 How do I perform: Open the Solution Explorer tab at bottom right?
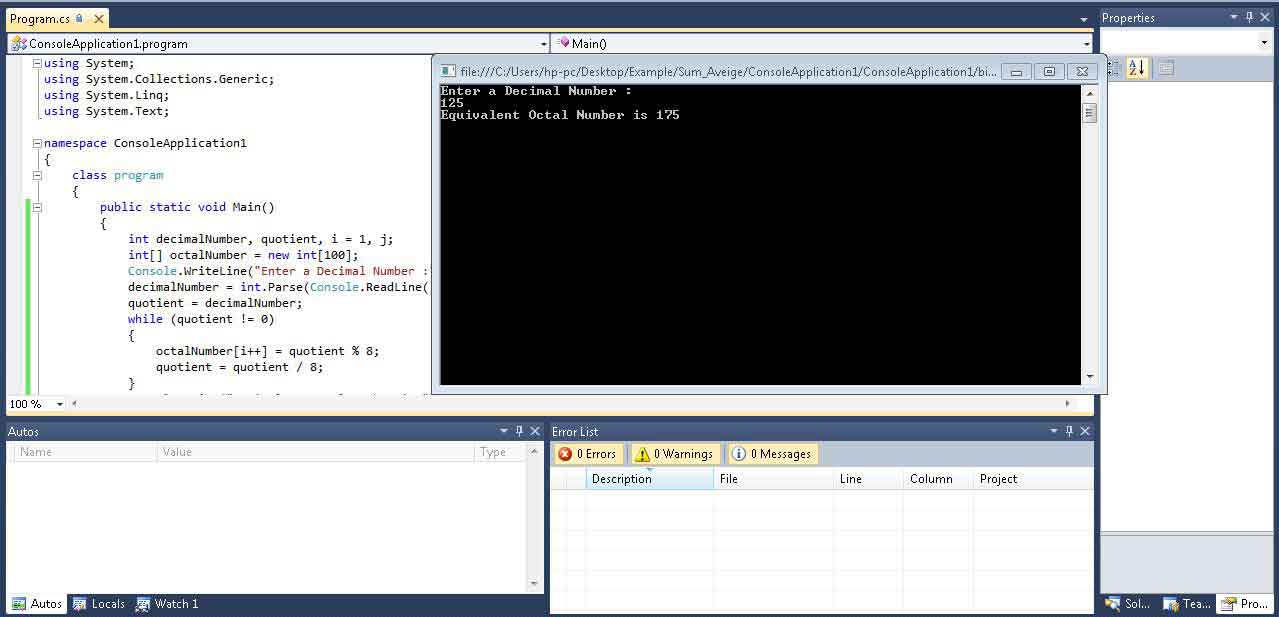[1127, 604]
